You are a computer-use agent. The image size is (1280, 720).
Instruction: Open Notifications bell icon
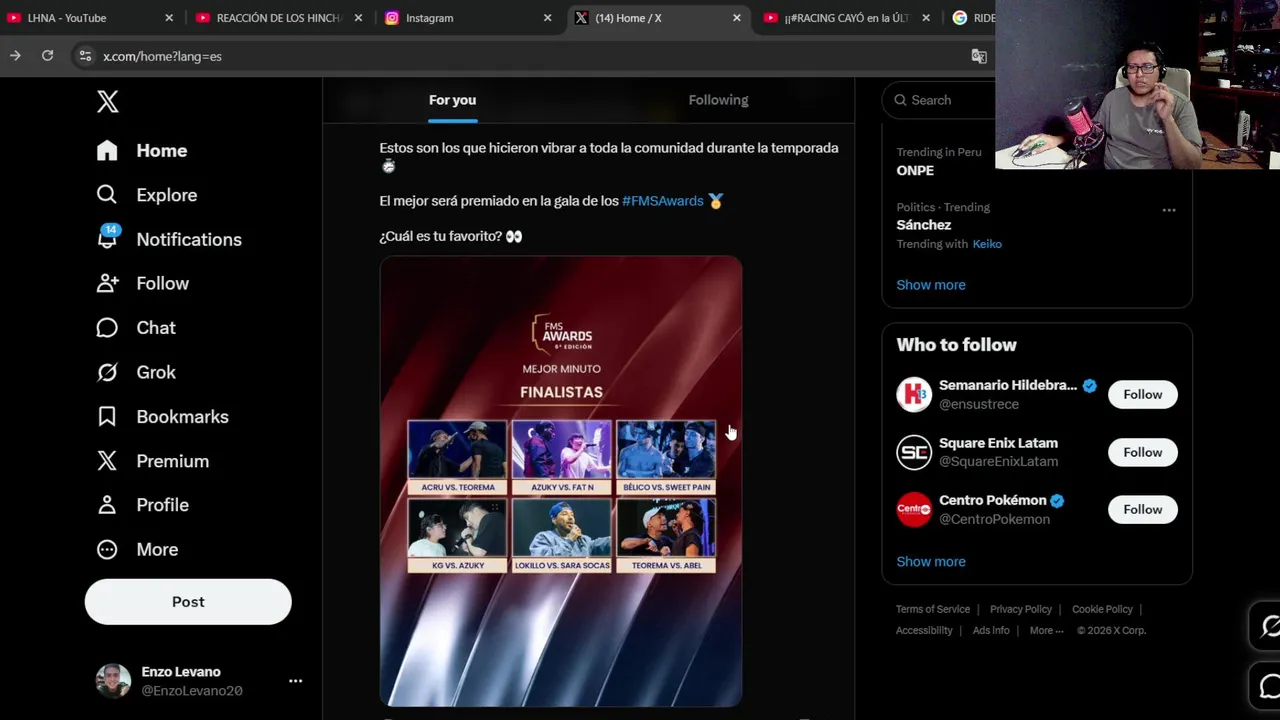coord(107,238)
